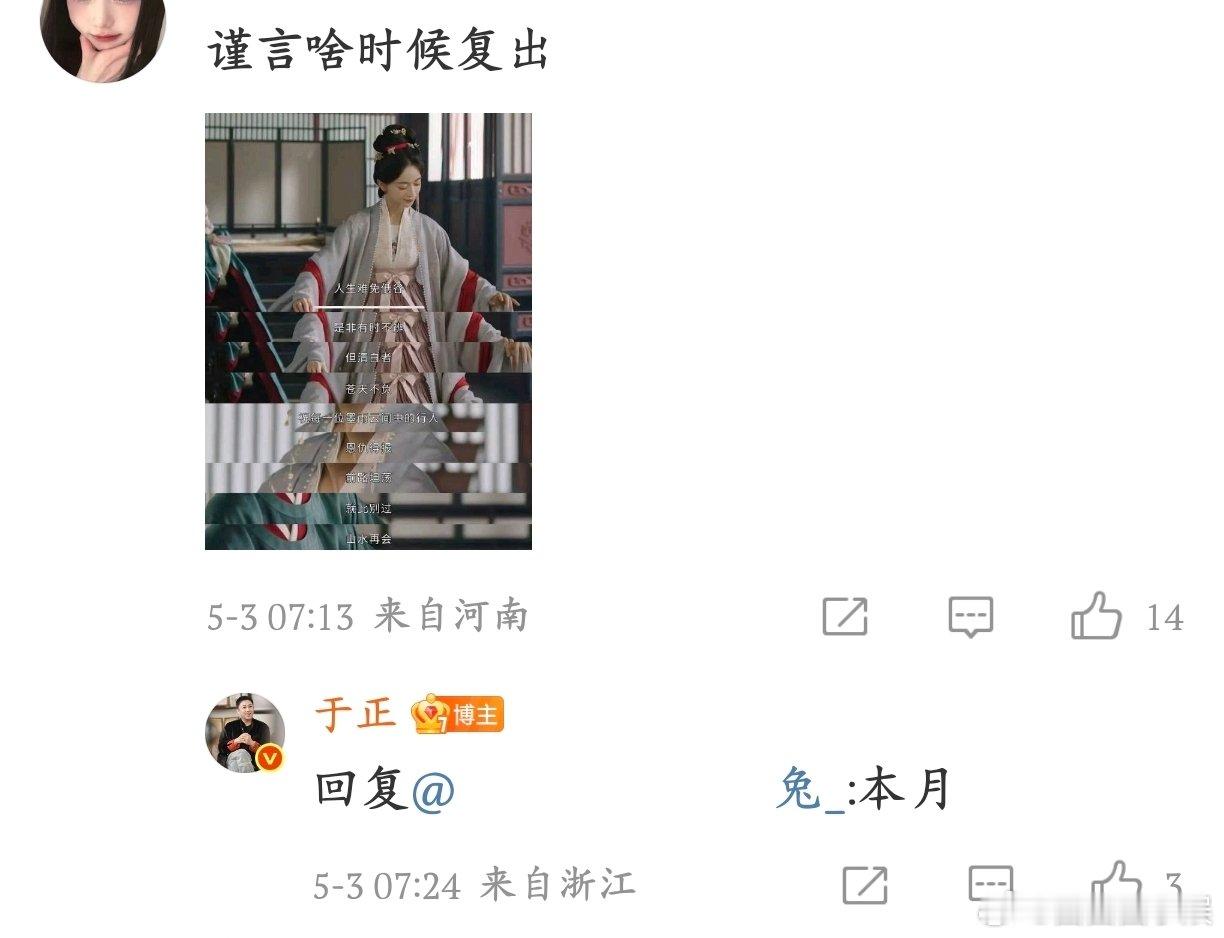Viewport: 1224px width, 938px height.
Task: Tap the orange verified V badge
Action: pos(269,759)
